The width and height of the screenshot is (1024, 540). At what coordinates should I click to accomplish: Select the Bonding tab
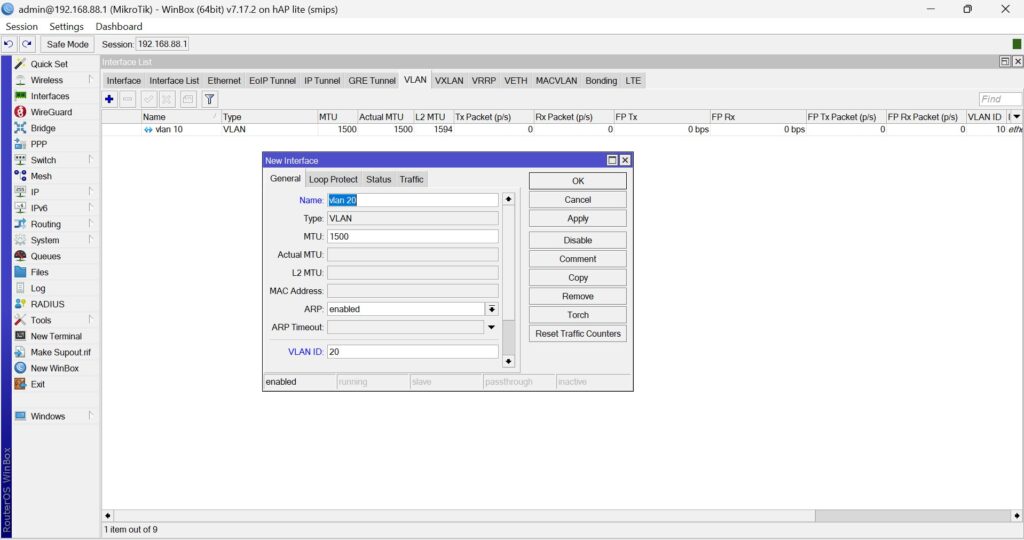[x=601, y=80]
